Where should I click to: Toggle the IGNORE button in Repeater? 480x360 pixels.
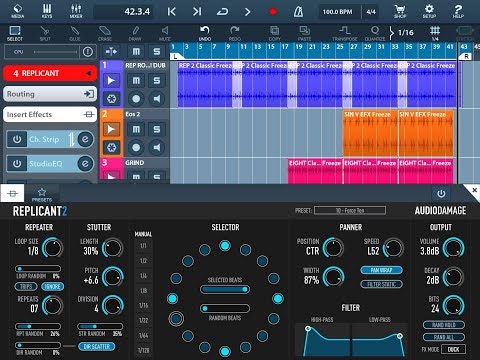(52, 286)
